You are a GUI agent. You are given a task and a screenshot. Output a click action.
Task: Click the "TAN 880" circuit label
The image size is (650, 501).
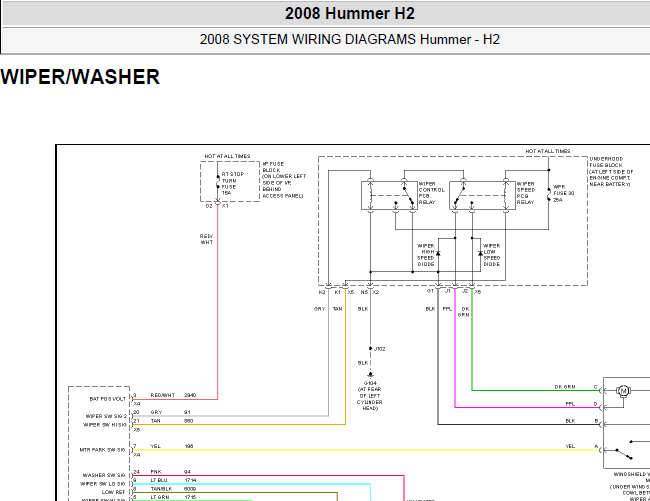172,421
